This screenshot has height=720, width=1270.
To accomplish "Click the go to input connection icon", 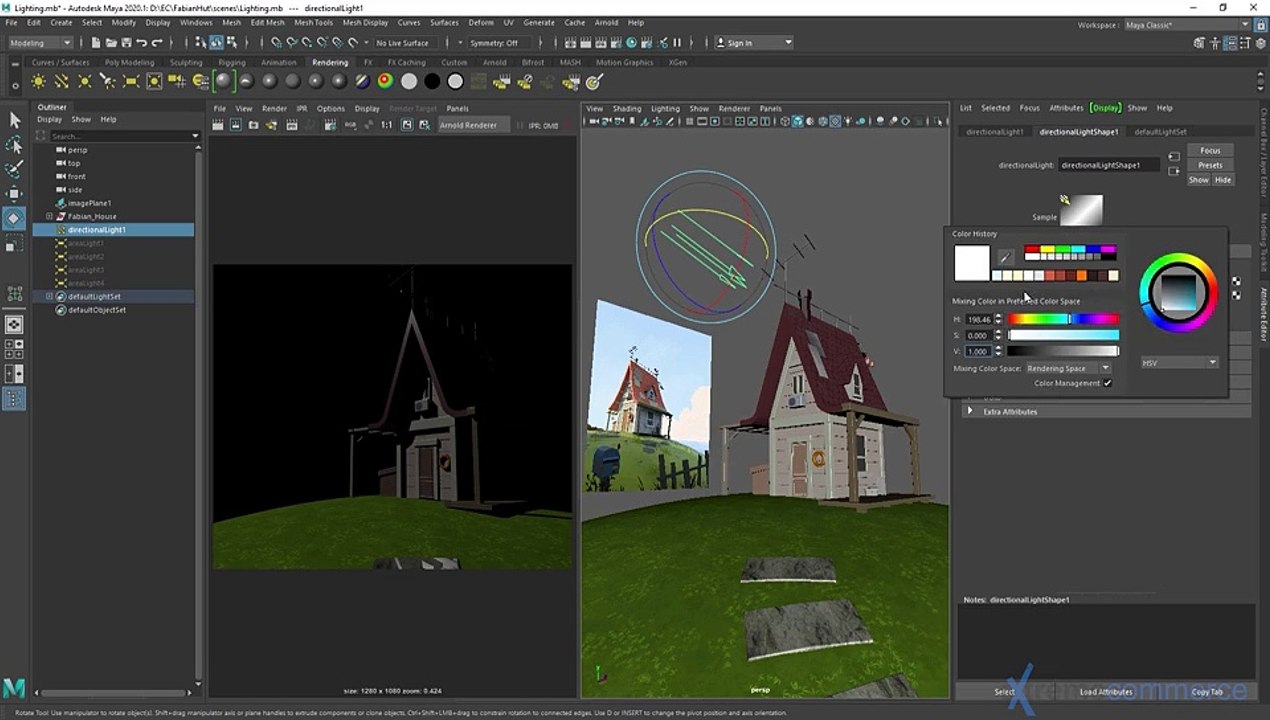I will pyautogui.click(x=1174, y=158).
